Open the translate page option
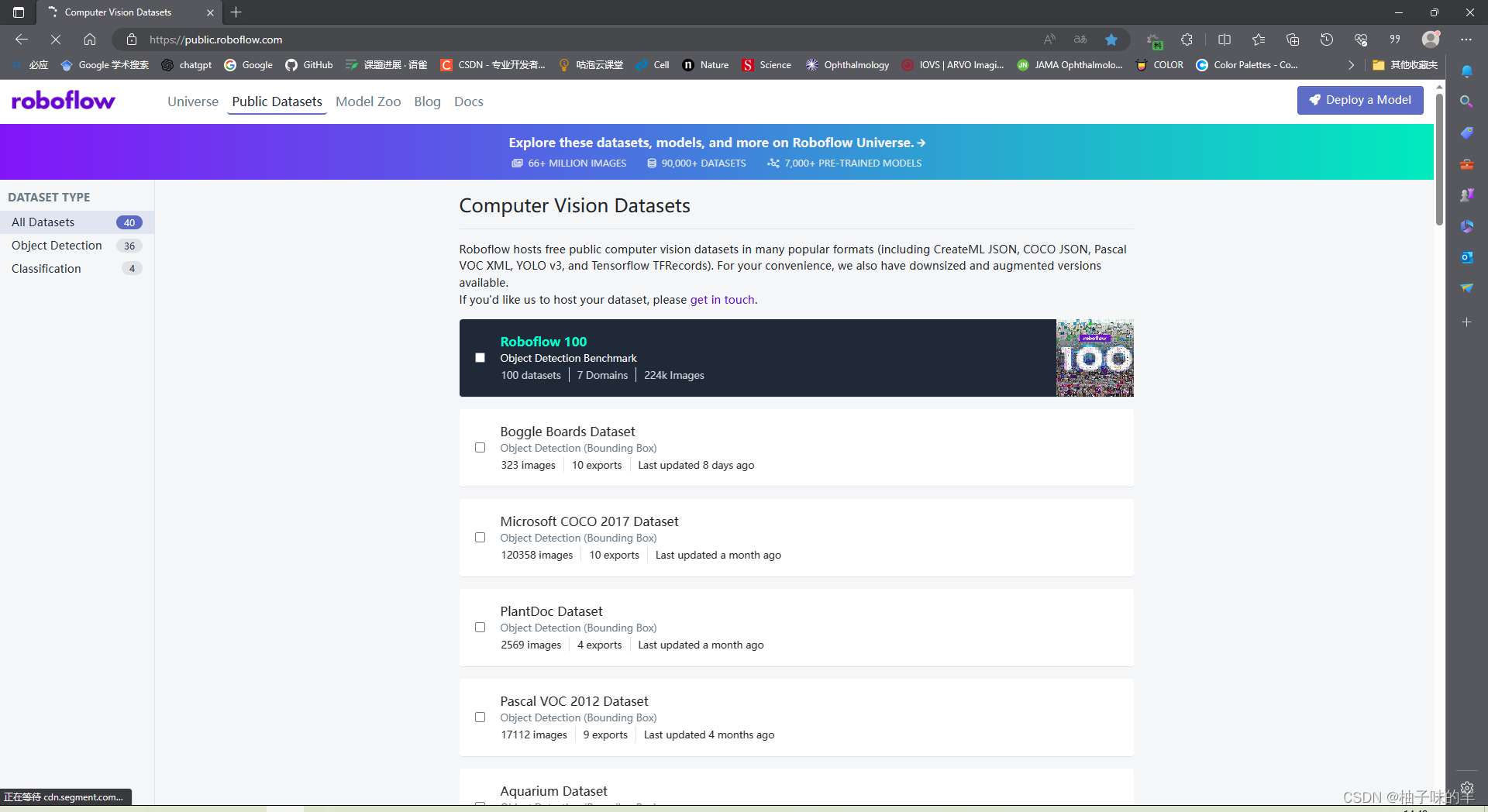The height and width of the screenshot is (812, 1488). click(1080, 40)
